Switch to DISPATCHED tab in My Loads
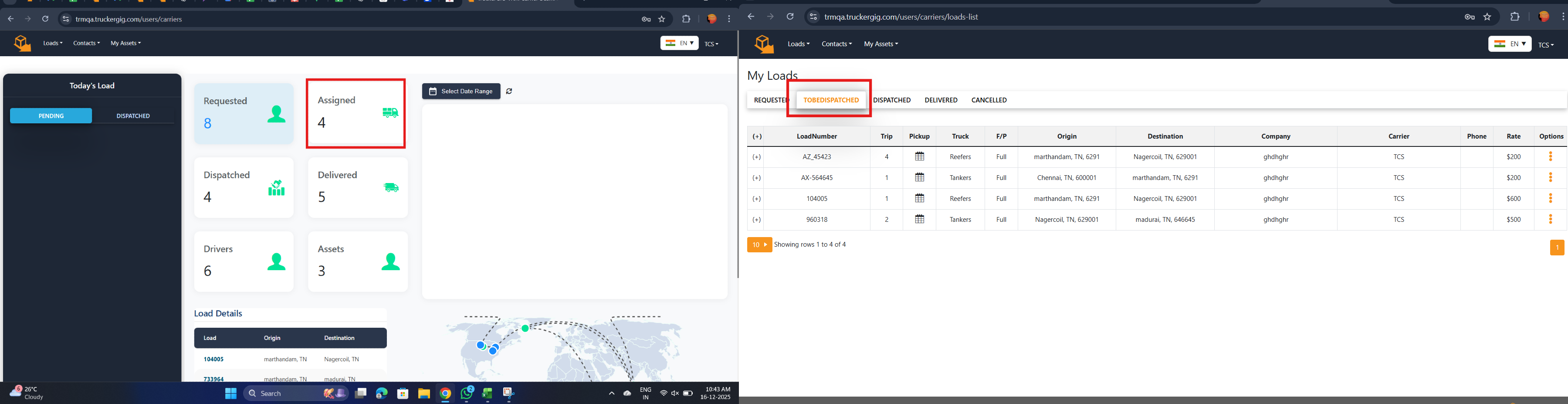The height and width of the screenshot is (404, 1568). [x=892, y=100]
